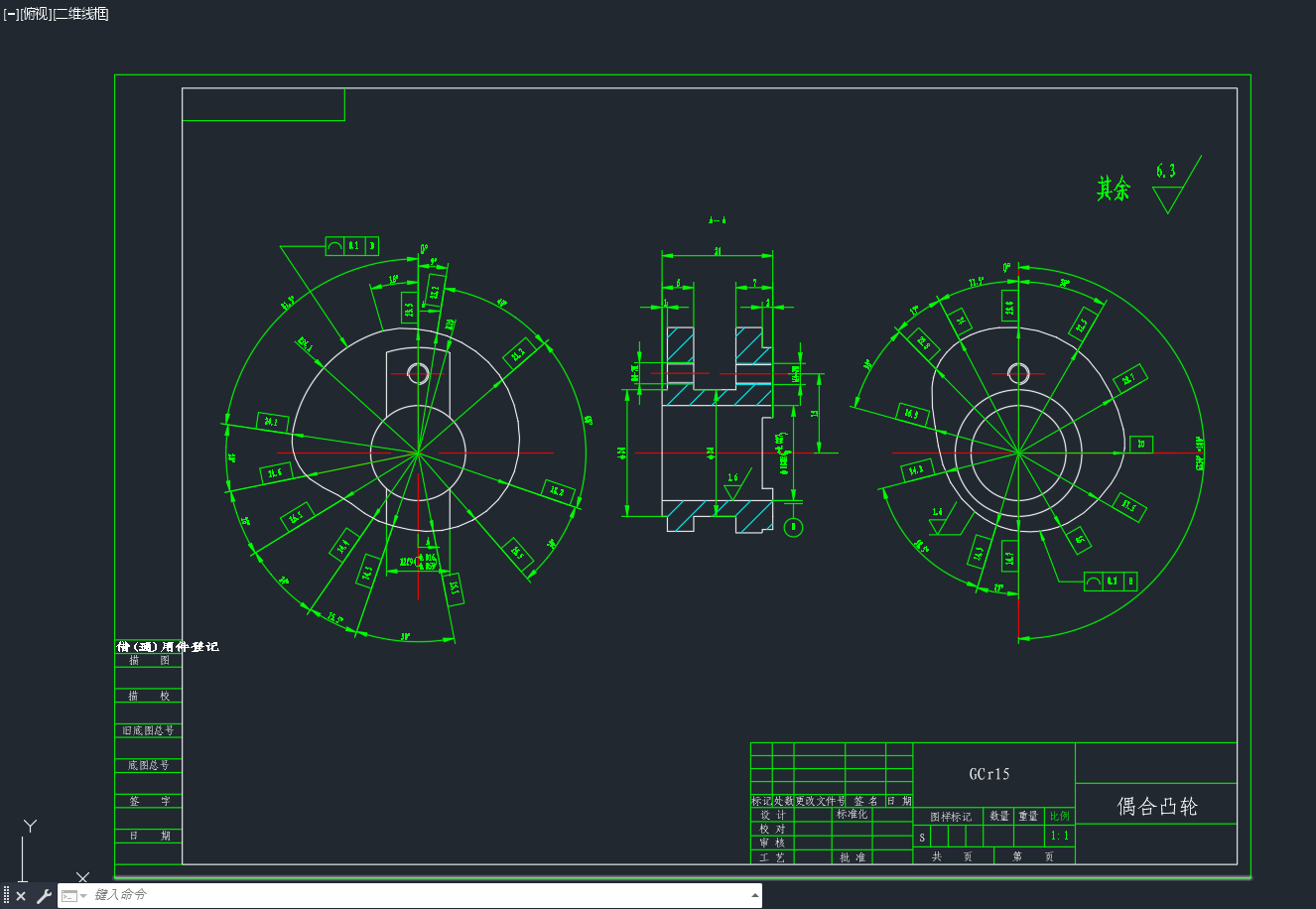The width and height of the screenshot is (1316, 909).
Task: Select the 更改文件号 header cell
Action: coord(820,801)
